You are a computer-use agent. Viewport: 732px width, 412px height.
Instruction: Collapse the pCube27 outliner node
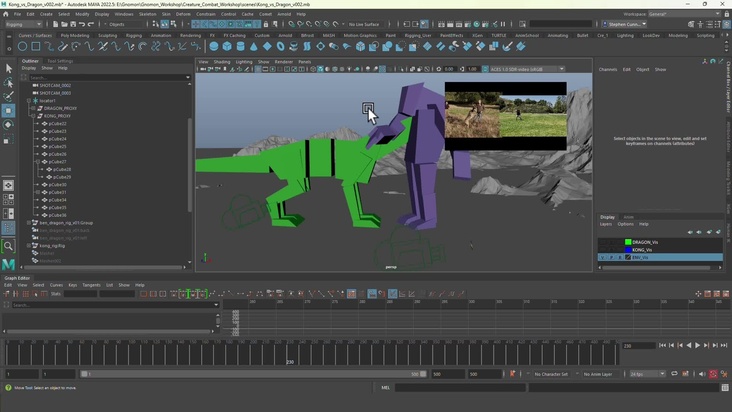point(38,161)
